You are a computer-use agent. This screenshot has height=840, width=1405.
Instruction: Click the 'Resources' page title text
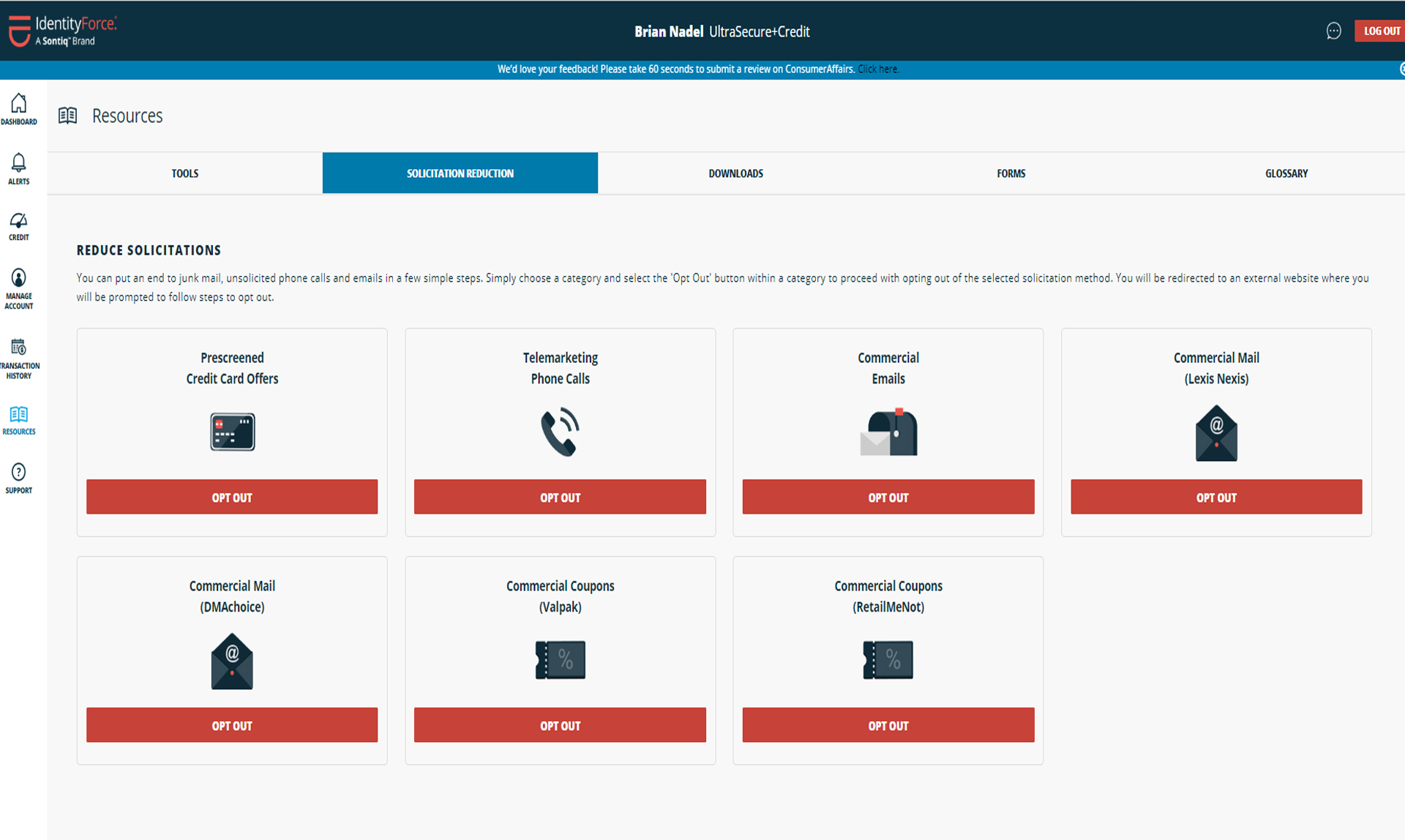[x=127, y=116]
